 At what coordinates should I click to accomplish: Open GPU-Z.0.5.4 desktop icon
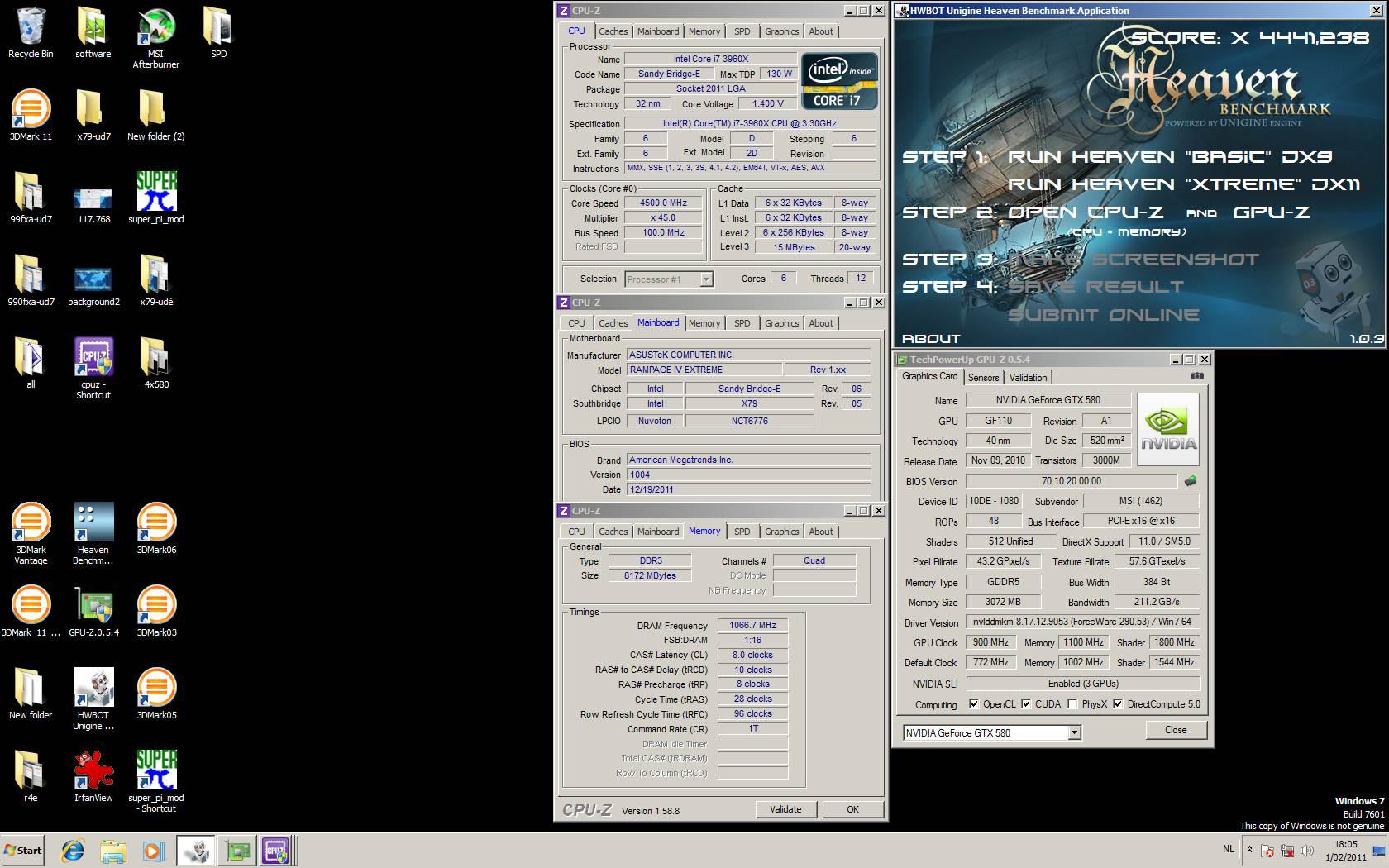click(93, 612)
